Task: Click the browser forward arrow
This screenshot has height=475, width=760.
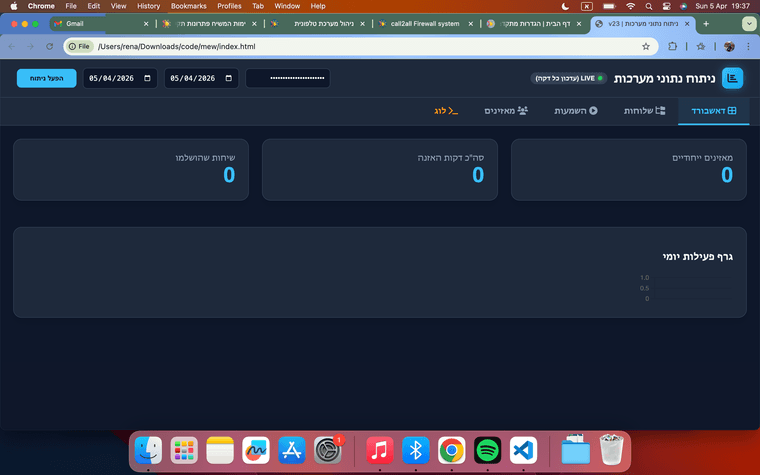Action: coord(31,47)
